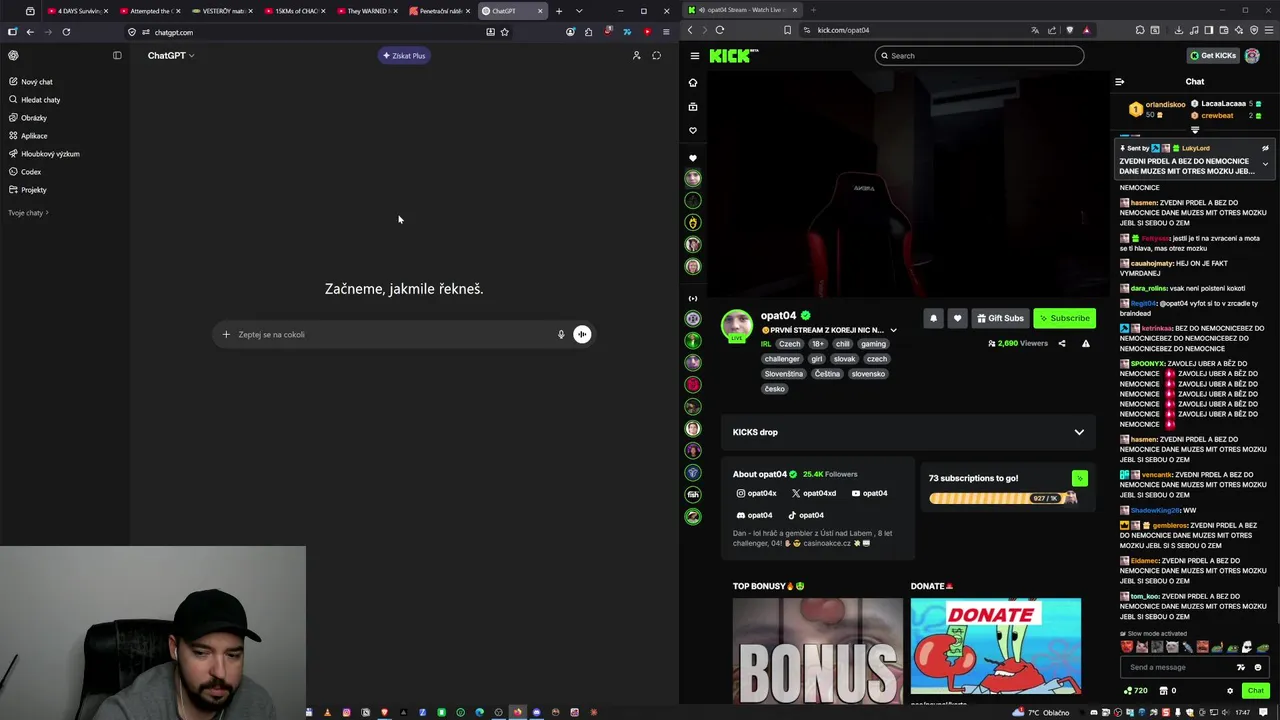Screen dimensions: 1280x720
Task: Collapse the ChatGPT sidebar with panel icon
Action: click(117, 56)
